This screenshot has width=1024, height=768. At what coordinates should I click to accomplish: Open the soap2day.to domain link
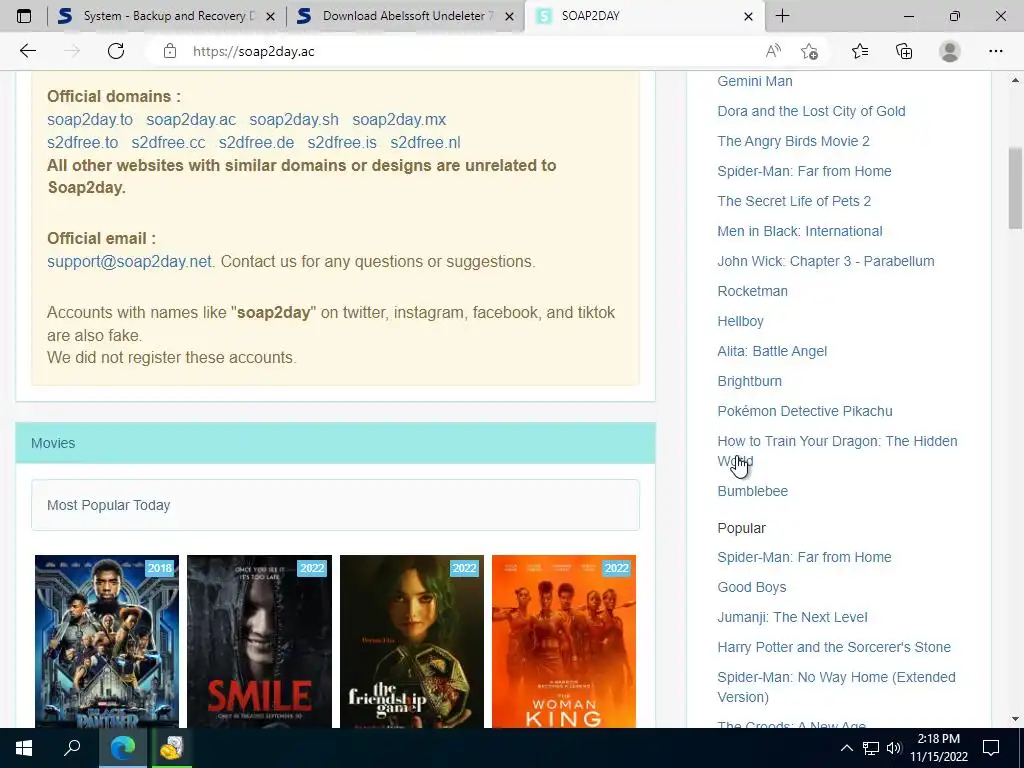point(89,120)
